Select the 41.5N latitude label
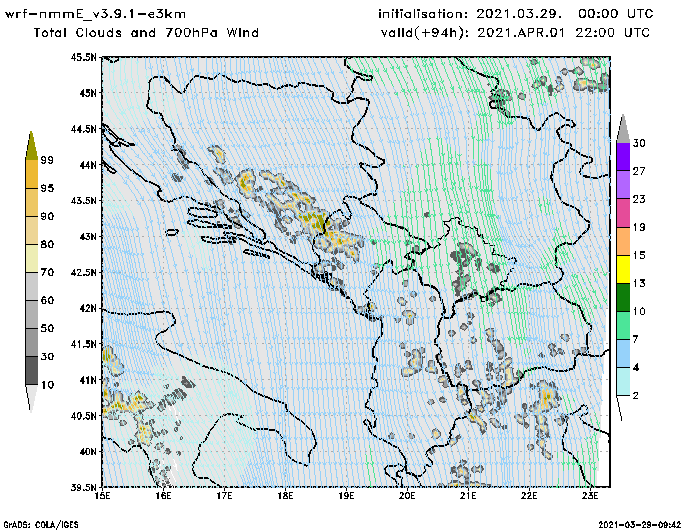Screen dimensions: 700x530 tap(83, 344)
